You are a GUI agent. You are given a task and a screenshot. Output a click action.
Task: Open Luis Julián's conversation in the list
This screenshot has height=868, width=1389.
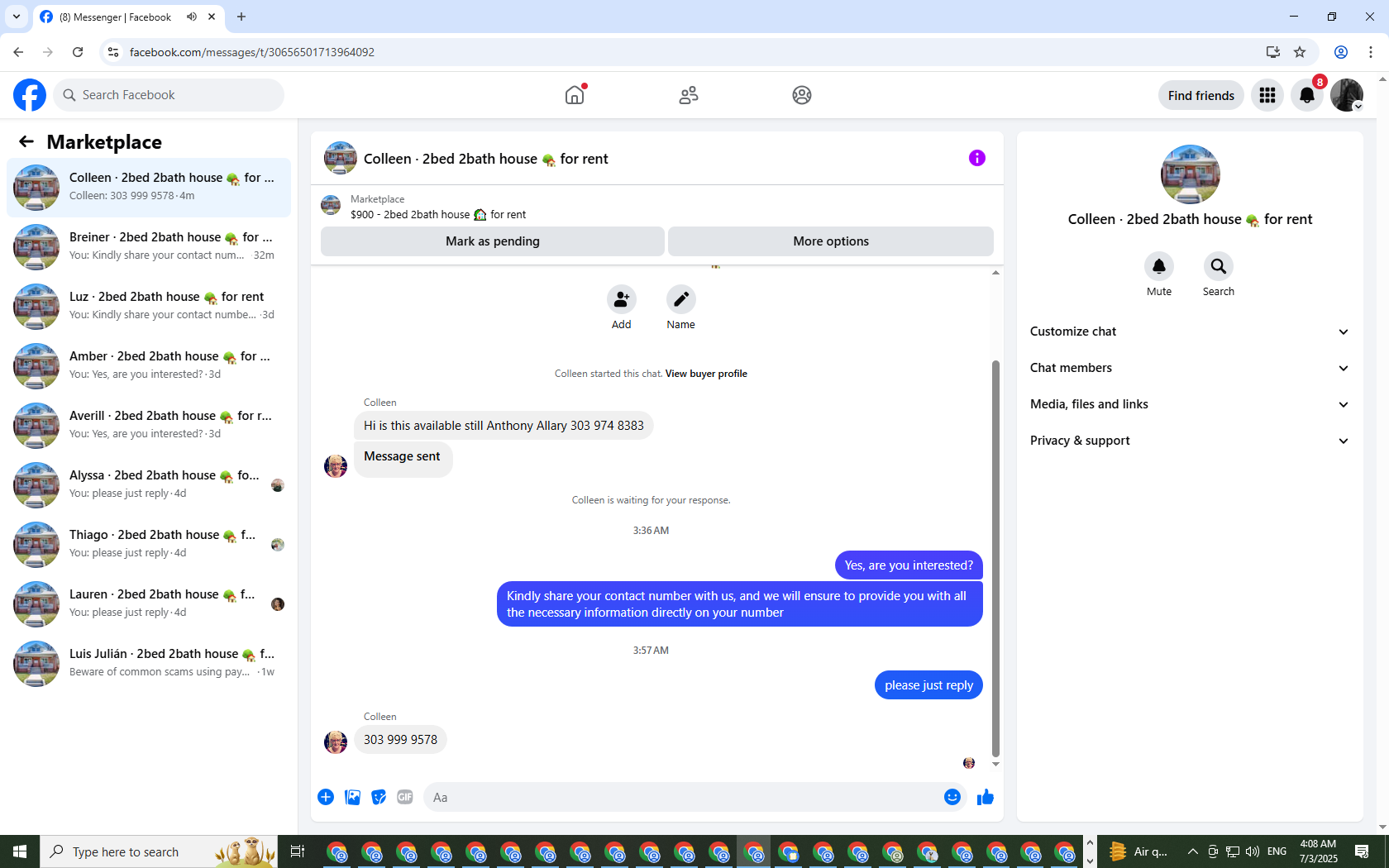149,664
